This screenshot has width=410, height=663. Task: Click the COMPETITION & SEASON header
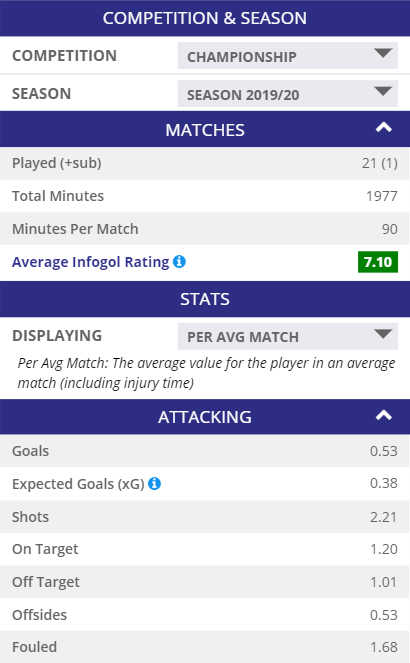(205, 18)
